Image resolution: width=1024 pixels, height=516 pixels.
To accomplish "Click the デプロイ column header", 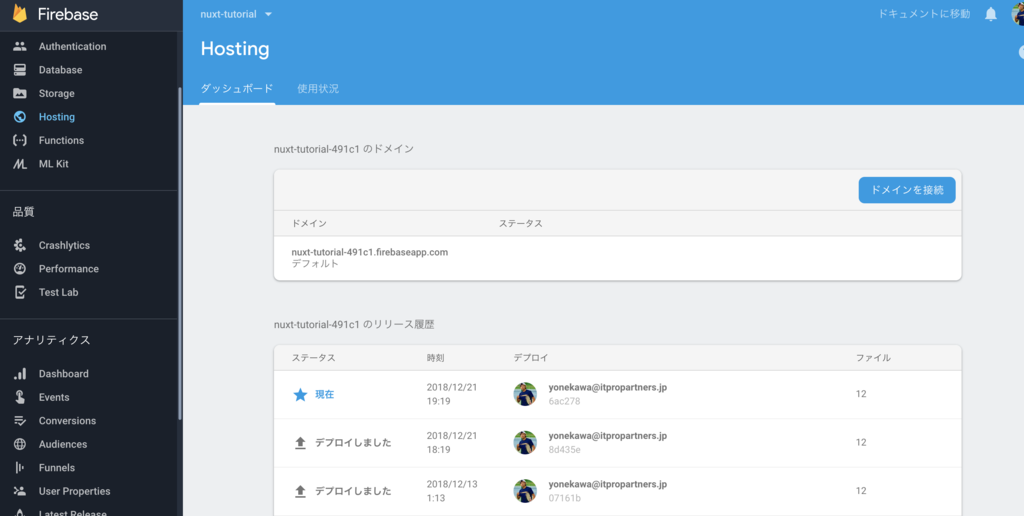I will click(x=531, y=358).
